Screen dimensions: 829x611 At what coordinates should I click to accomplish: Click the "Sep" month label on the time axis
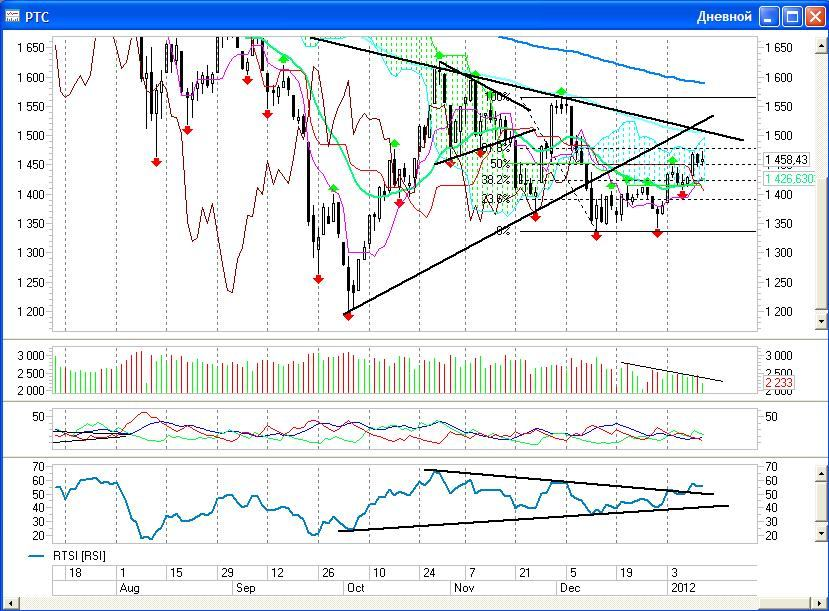[245, 588]
